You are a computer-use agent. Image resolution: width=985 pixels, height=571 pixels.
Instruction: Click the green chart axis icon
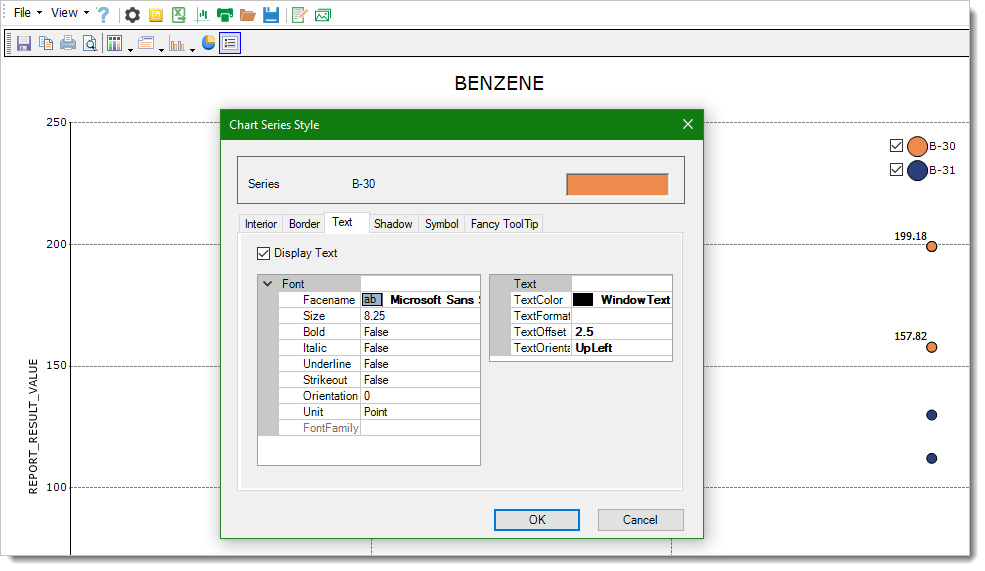point(202,15)
